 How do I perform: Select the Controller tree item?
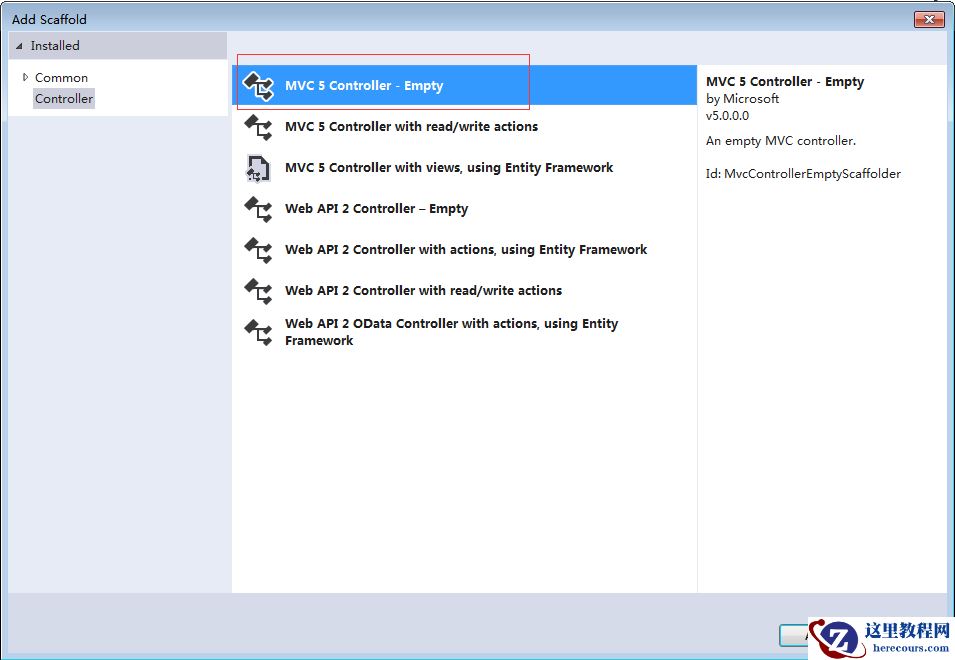point(64,99)
